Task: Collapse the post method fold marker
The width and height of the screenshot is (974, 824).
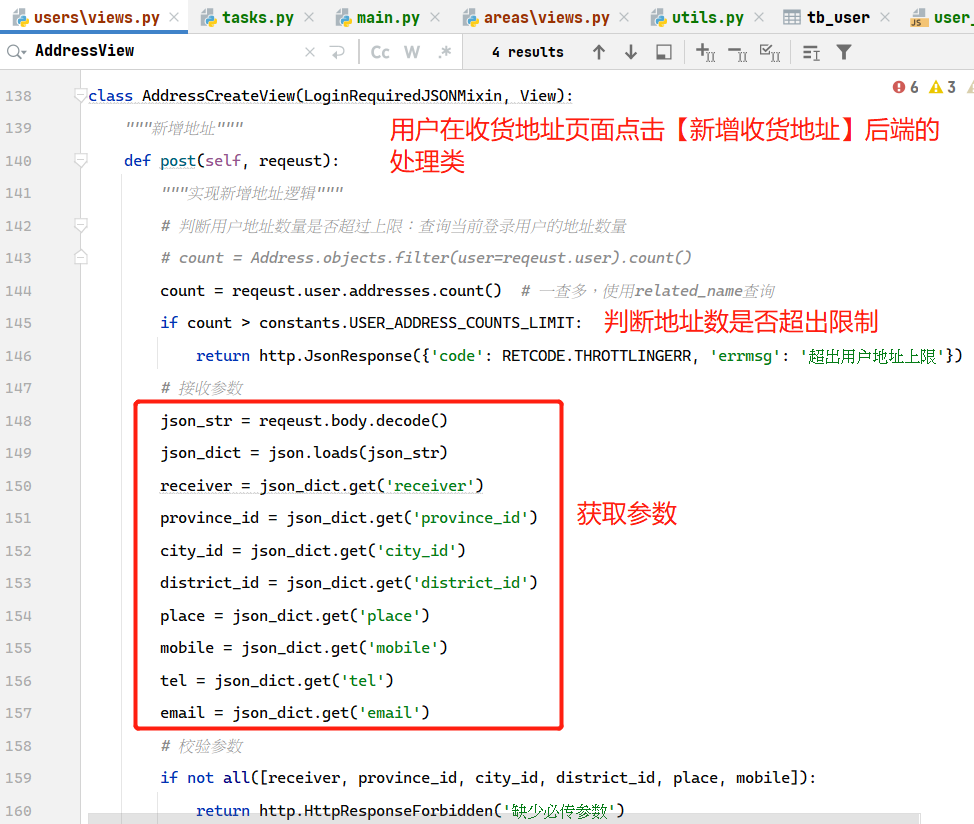Action: pos(81,160)
